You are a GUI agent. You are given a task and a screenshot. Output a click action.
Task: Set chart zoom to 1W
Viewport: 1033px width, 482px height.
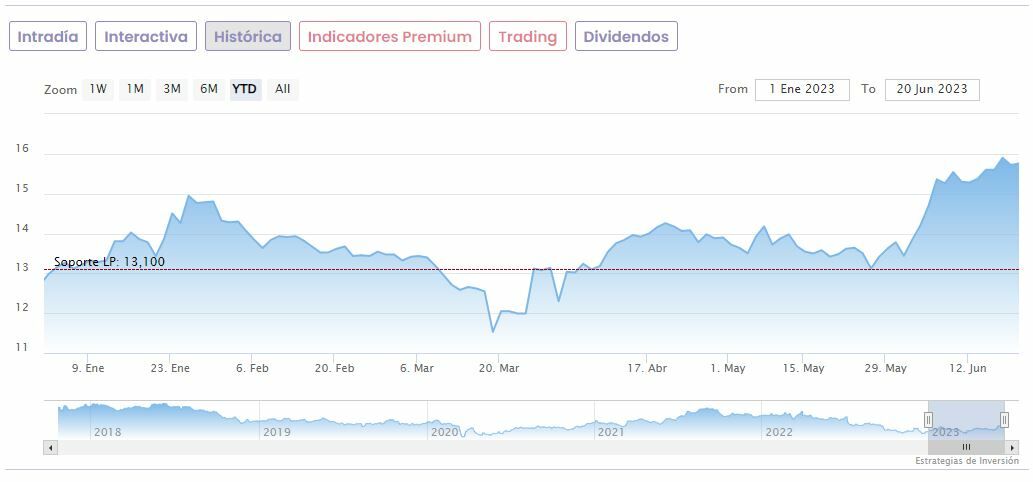click(98, 89)
